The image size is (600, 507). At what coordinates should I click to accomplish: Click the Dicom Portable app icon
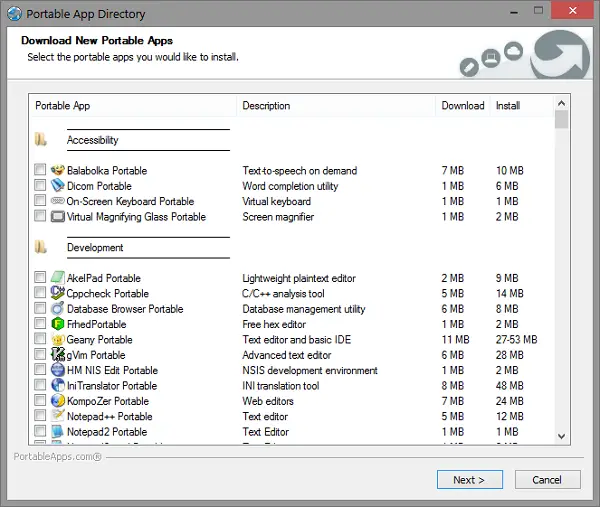click(58, 186)
